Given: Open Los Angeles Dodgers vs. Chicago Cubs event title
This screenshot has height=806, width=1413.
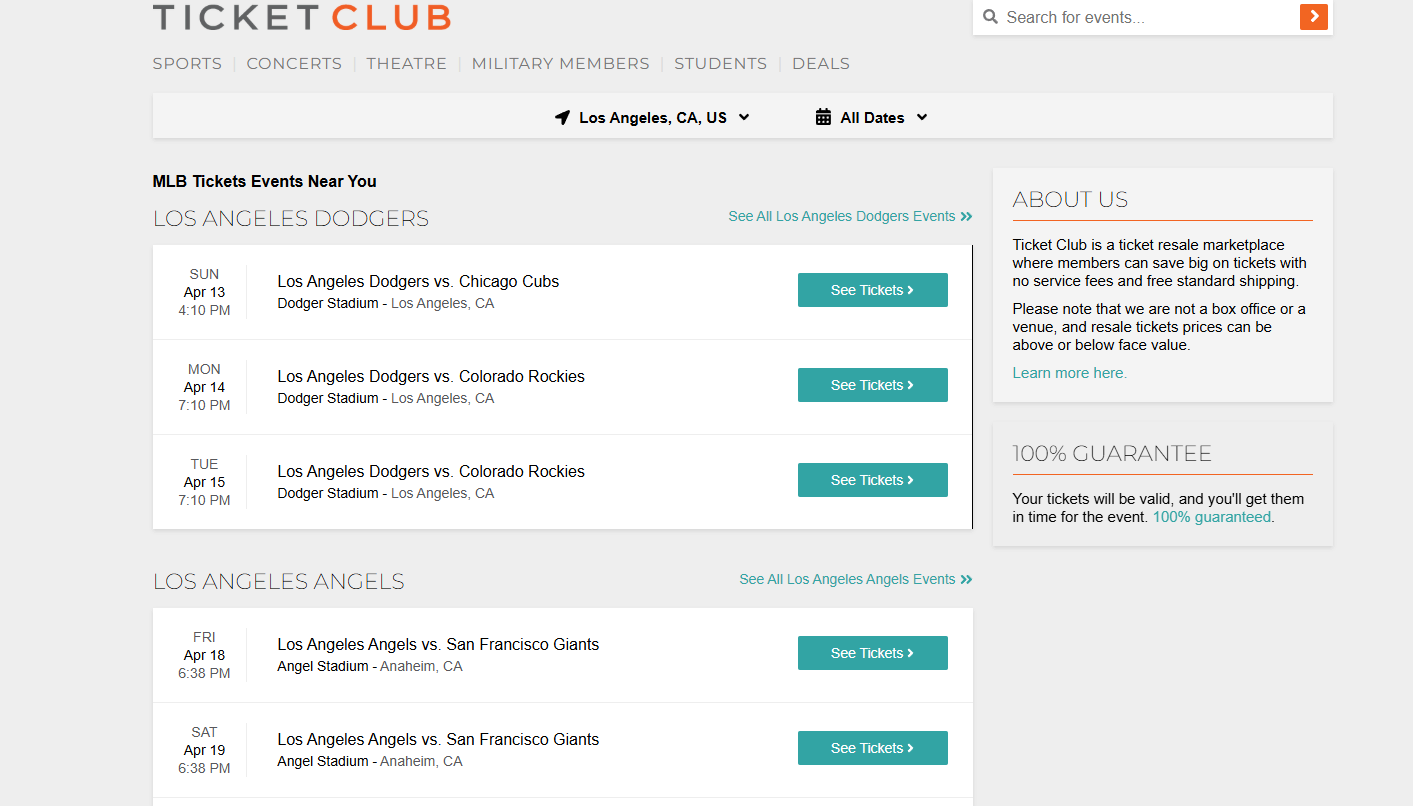Looking at the screenshot, I should [418, 282].
